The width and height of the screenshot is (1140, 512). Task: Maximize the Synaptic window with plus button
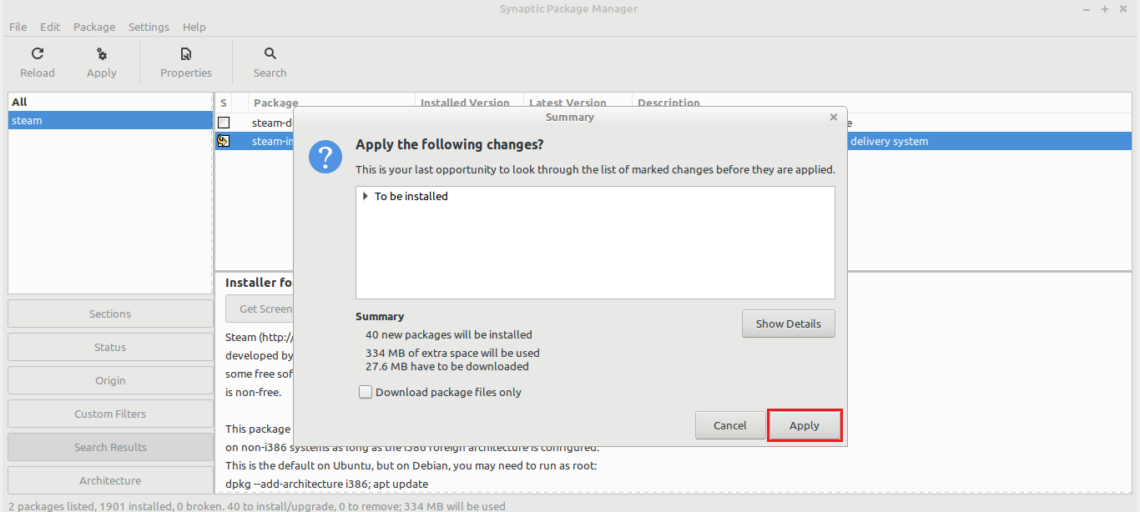pyautogui.click(x=1104, y=9)
